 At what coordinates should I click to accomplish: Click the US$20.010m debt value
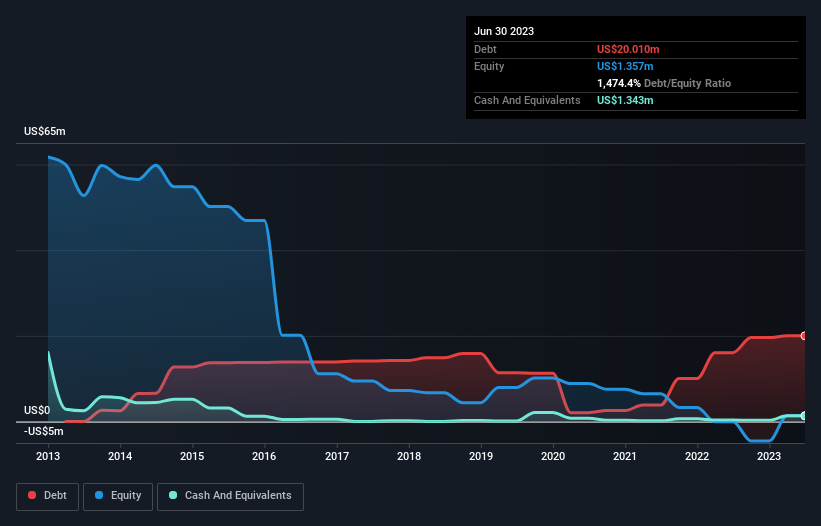pyautogui.click(x=628, y=49)
